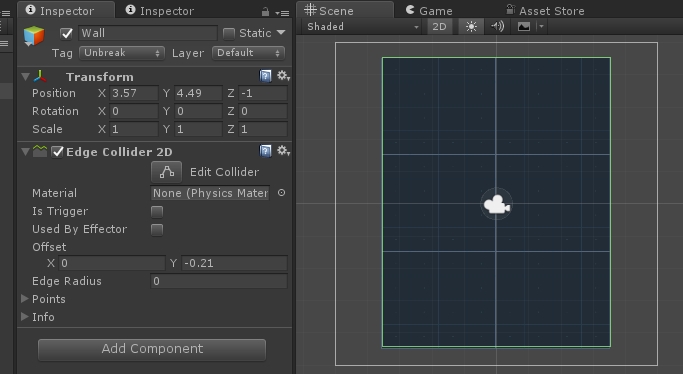Enable the Is Trigger checkbox
The height and width of the screenshot is (374, 683).
click(157, 212)
